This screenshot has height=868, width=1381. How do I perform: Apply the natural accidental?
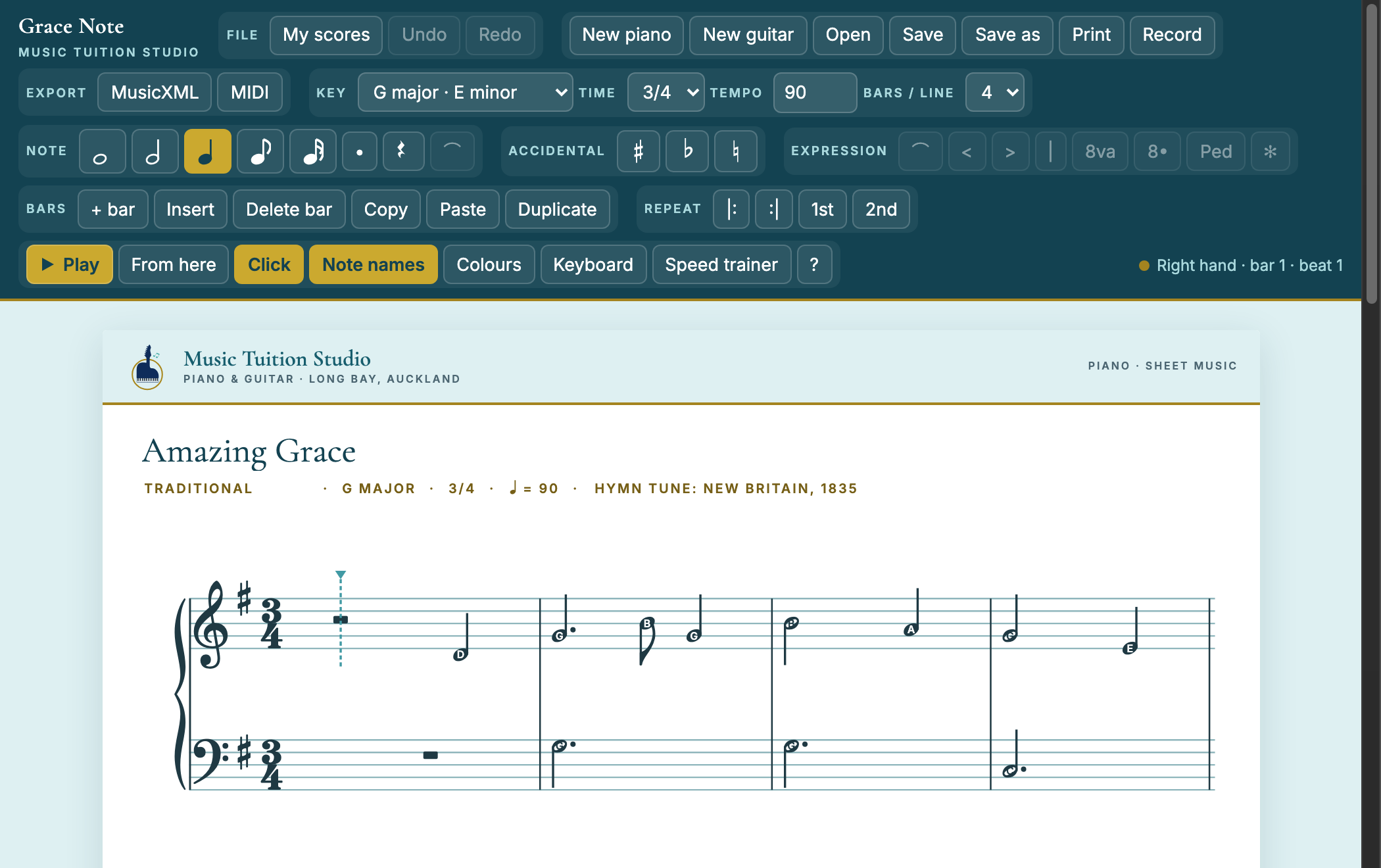(x=735, y=151)
